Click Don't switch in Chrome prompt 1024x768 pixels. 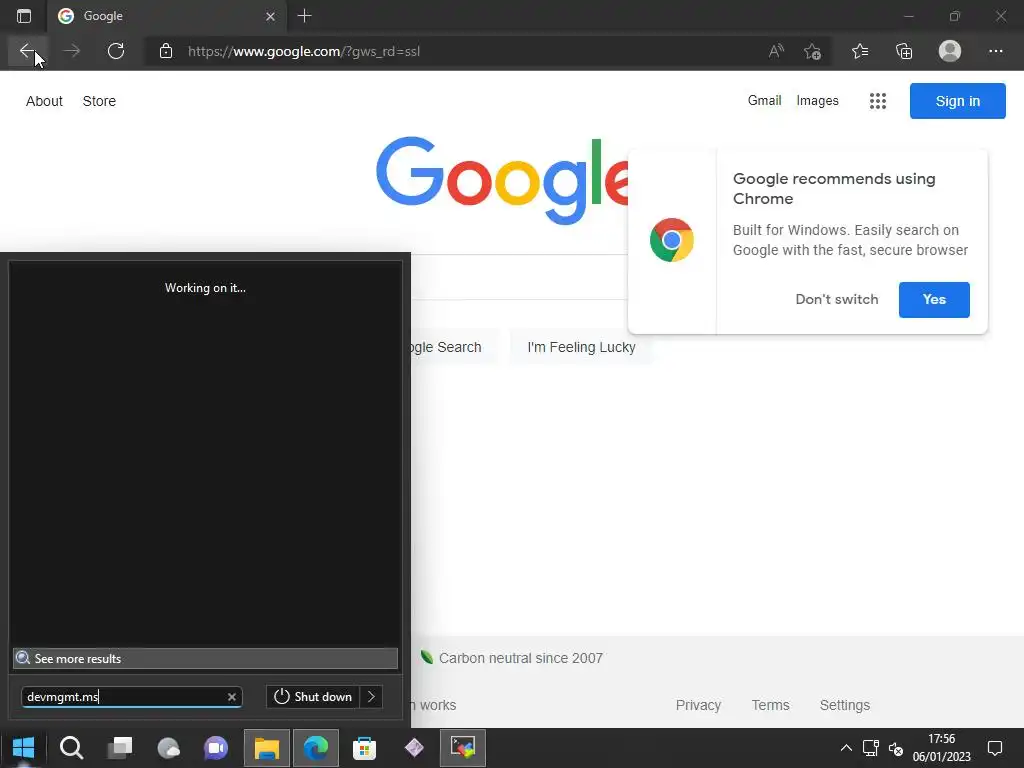pyautogui.click(x=837, y=299)
